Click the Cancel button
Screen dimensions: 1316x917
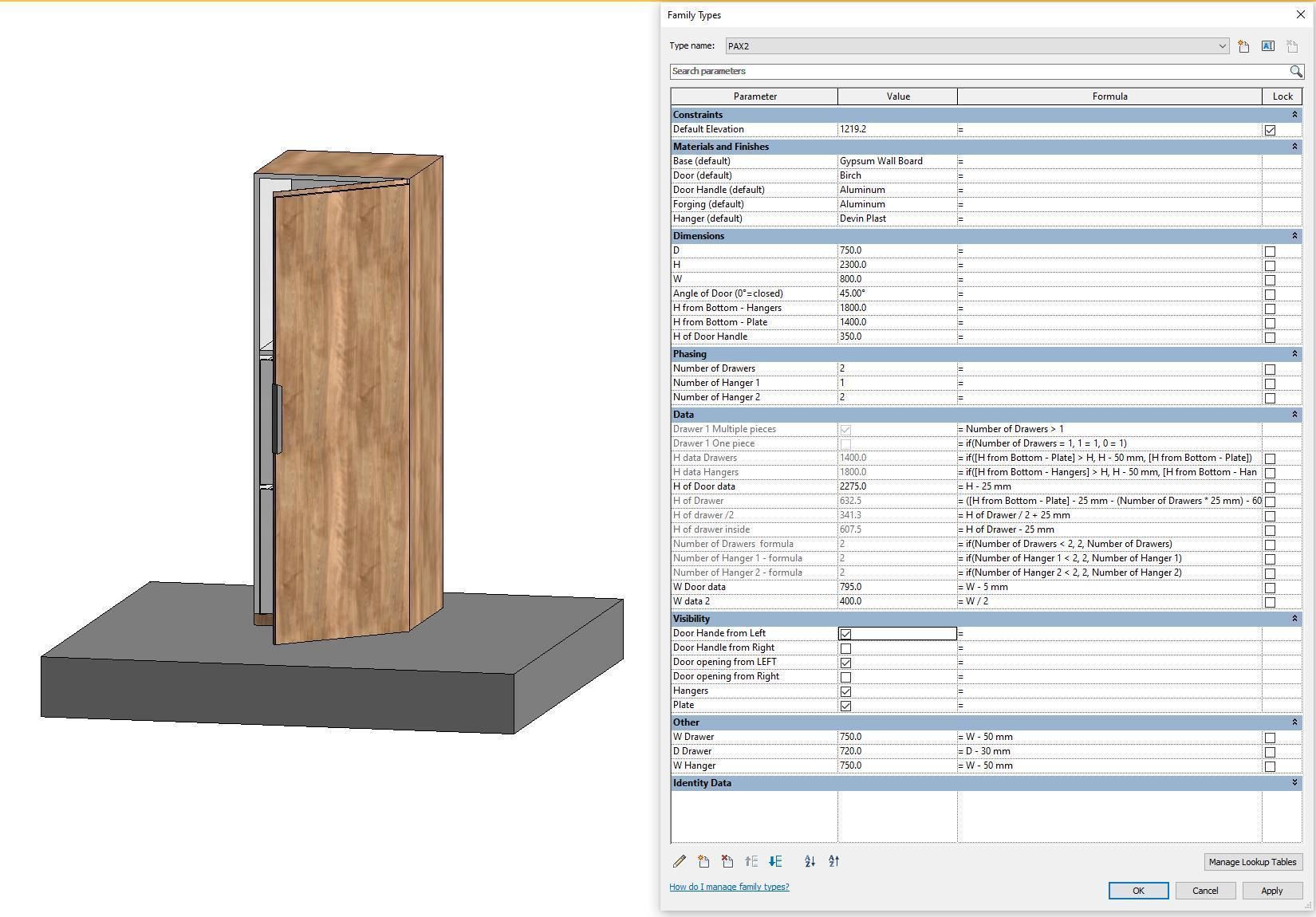(x=1205, y=891)
